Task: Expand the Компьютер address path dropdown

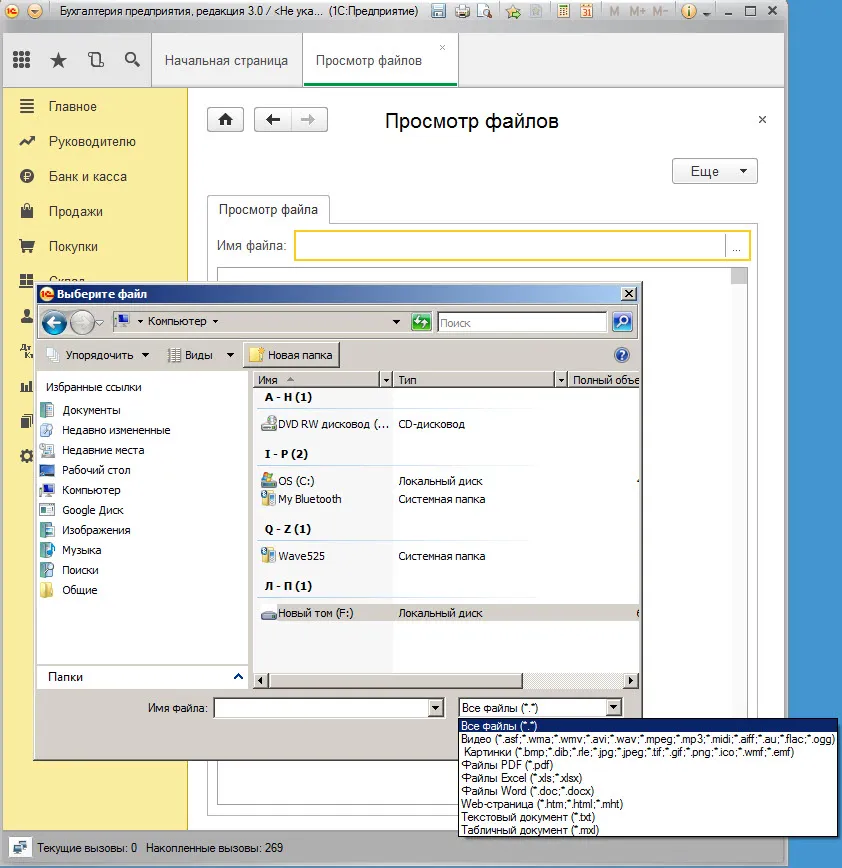Action: (396, 322)
